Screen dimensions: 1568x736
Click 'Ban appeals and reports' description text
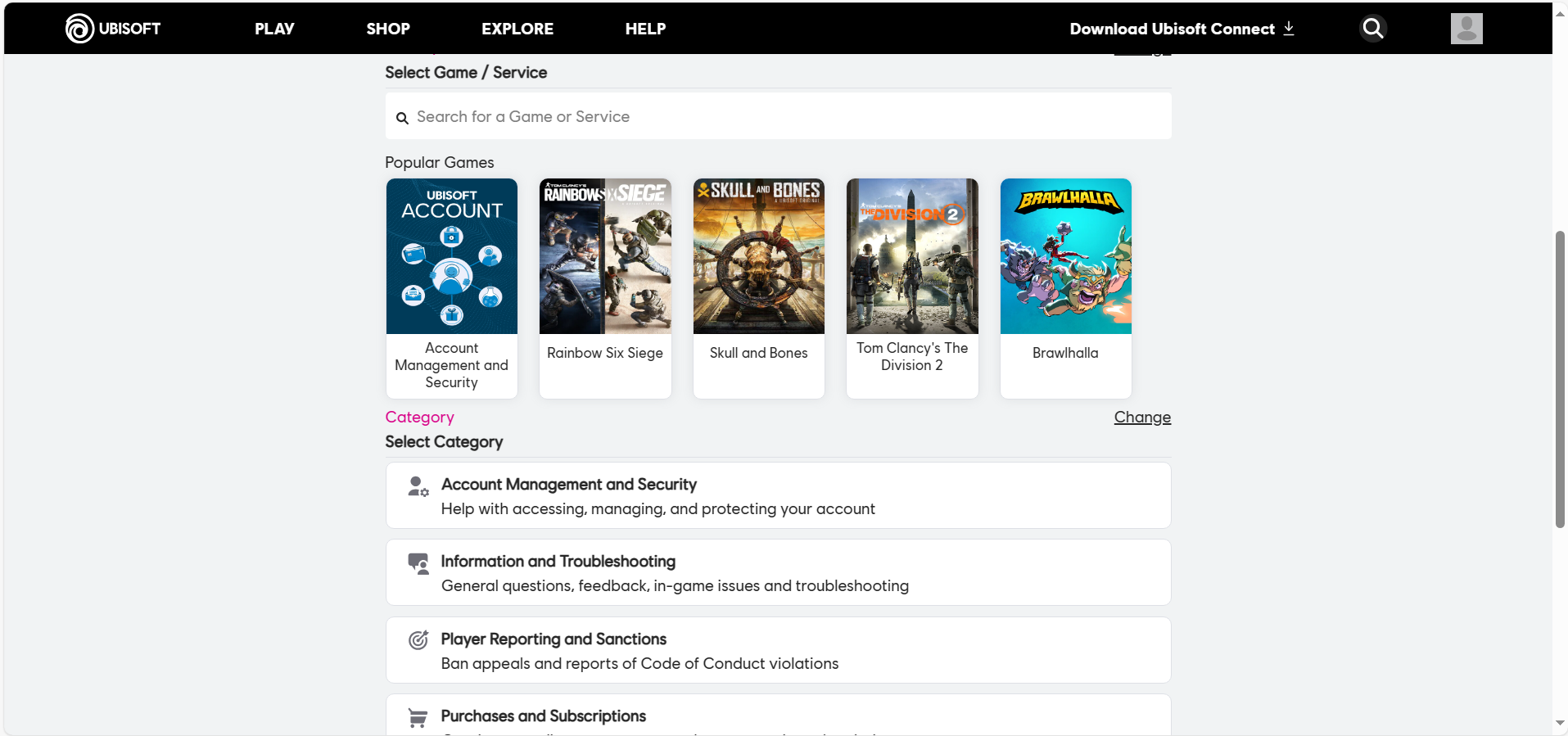tap(639, 664)
